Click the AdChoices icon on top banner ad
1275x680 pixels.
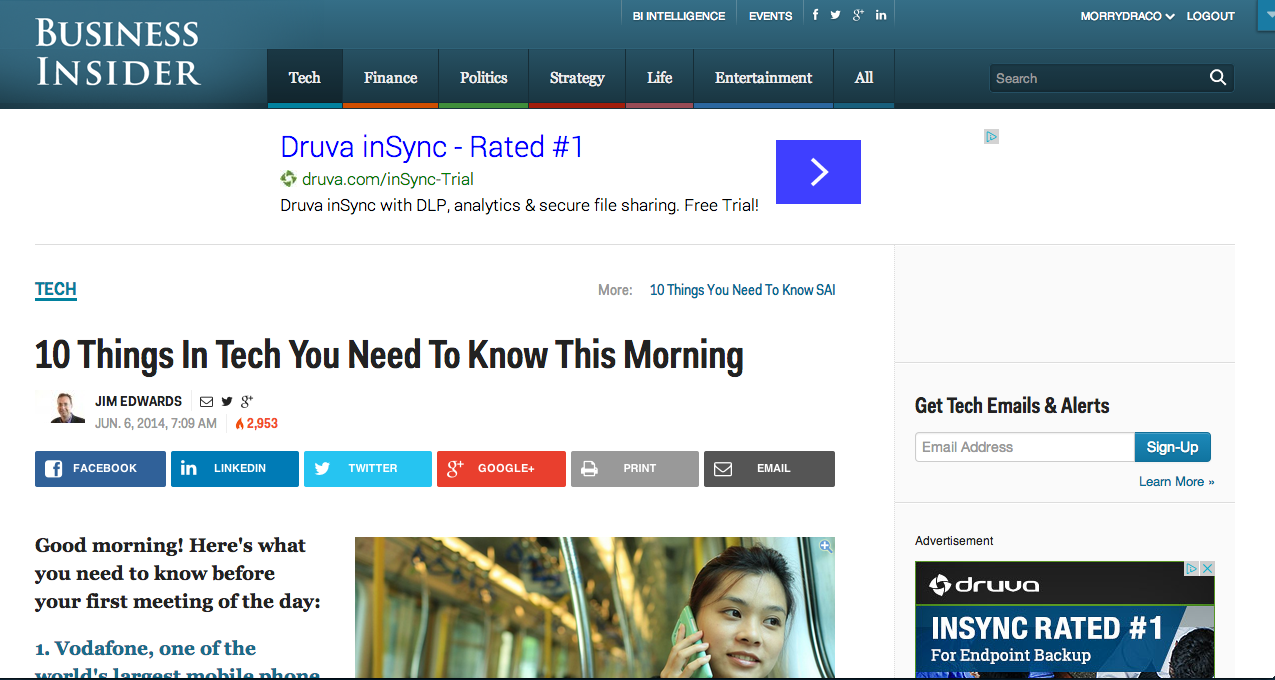[x=991, y=136]
